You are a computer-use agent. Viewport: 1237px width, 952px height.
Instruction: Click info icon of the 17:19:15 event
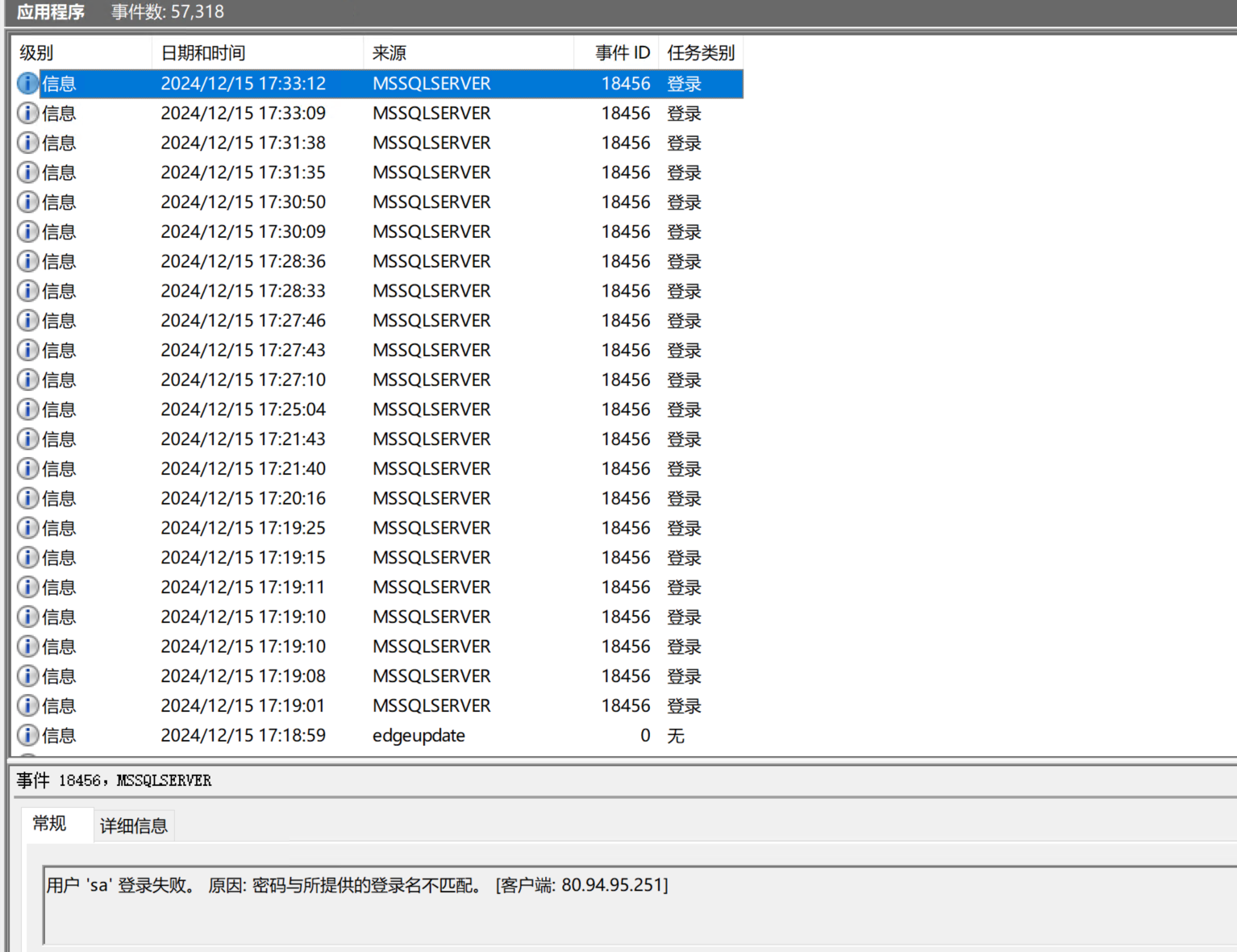(x=27, y=558)
